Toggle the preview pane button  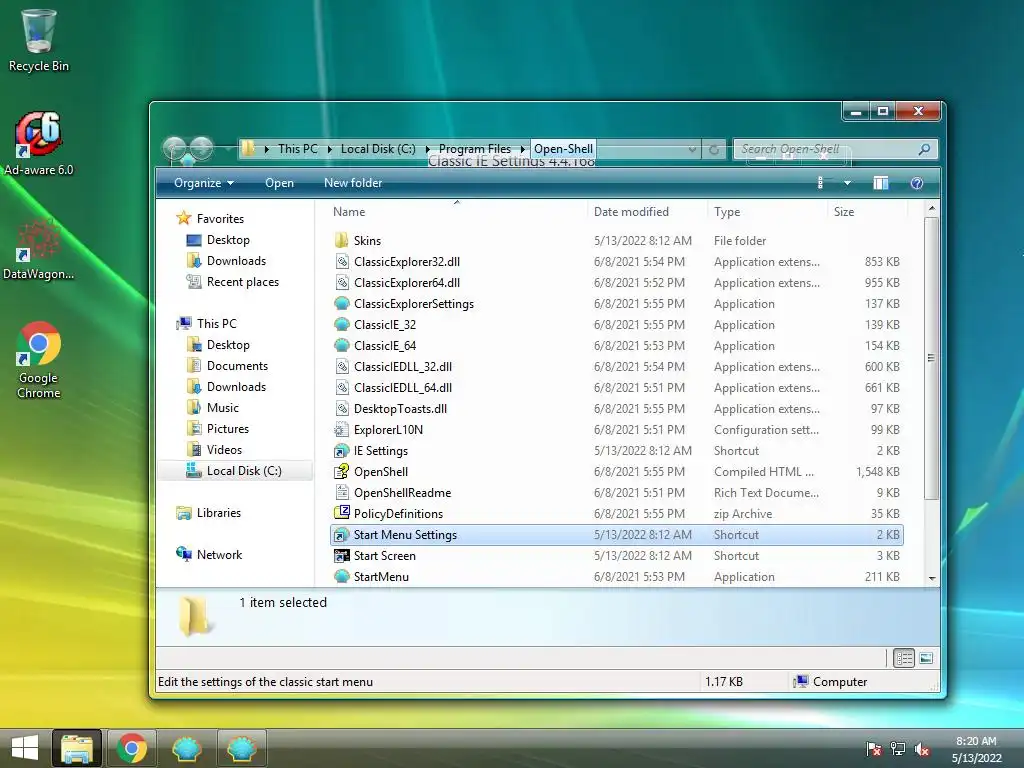[x=880, y=183]
